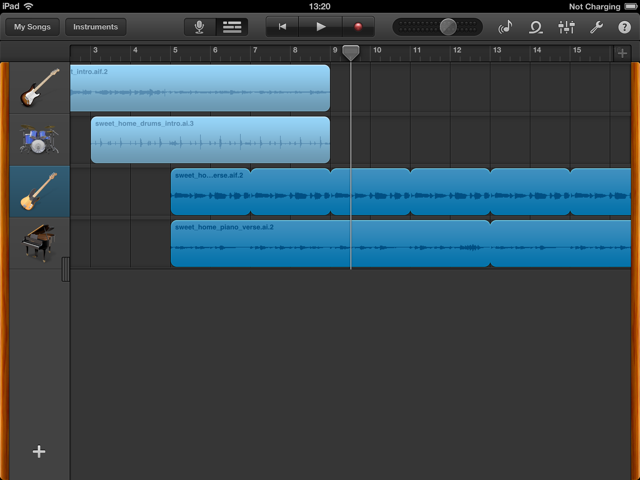Switch to the microphone instrument view
The width and height of the screenshot is (640, 480).
click(200, 27)
